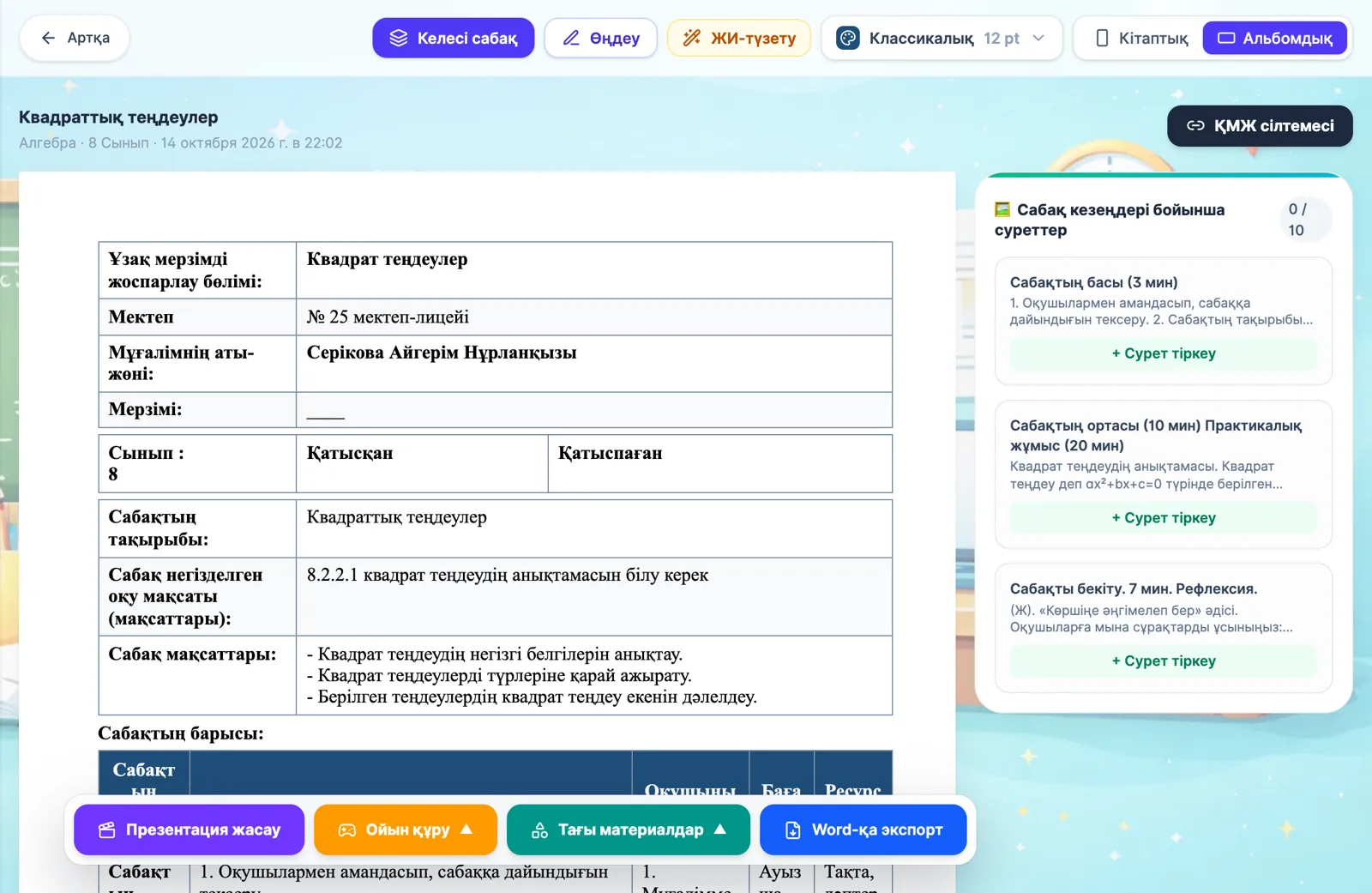Click the Сабақтың барысы: heading
1372x893 pixels.
point(181,733)
